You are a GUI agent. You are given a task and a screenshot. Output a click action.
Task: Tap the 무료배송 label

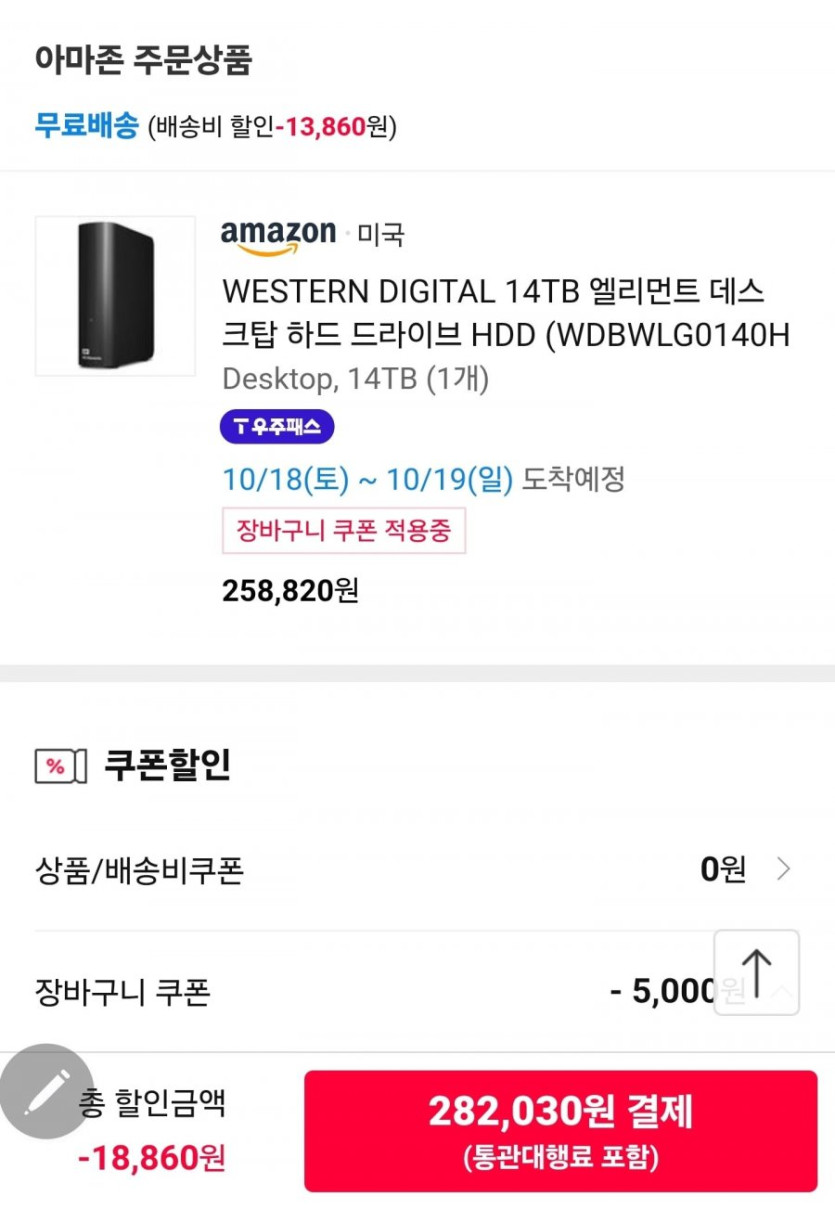[x=86, y=126]
